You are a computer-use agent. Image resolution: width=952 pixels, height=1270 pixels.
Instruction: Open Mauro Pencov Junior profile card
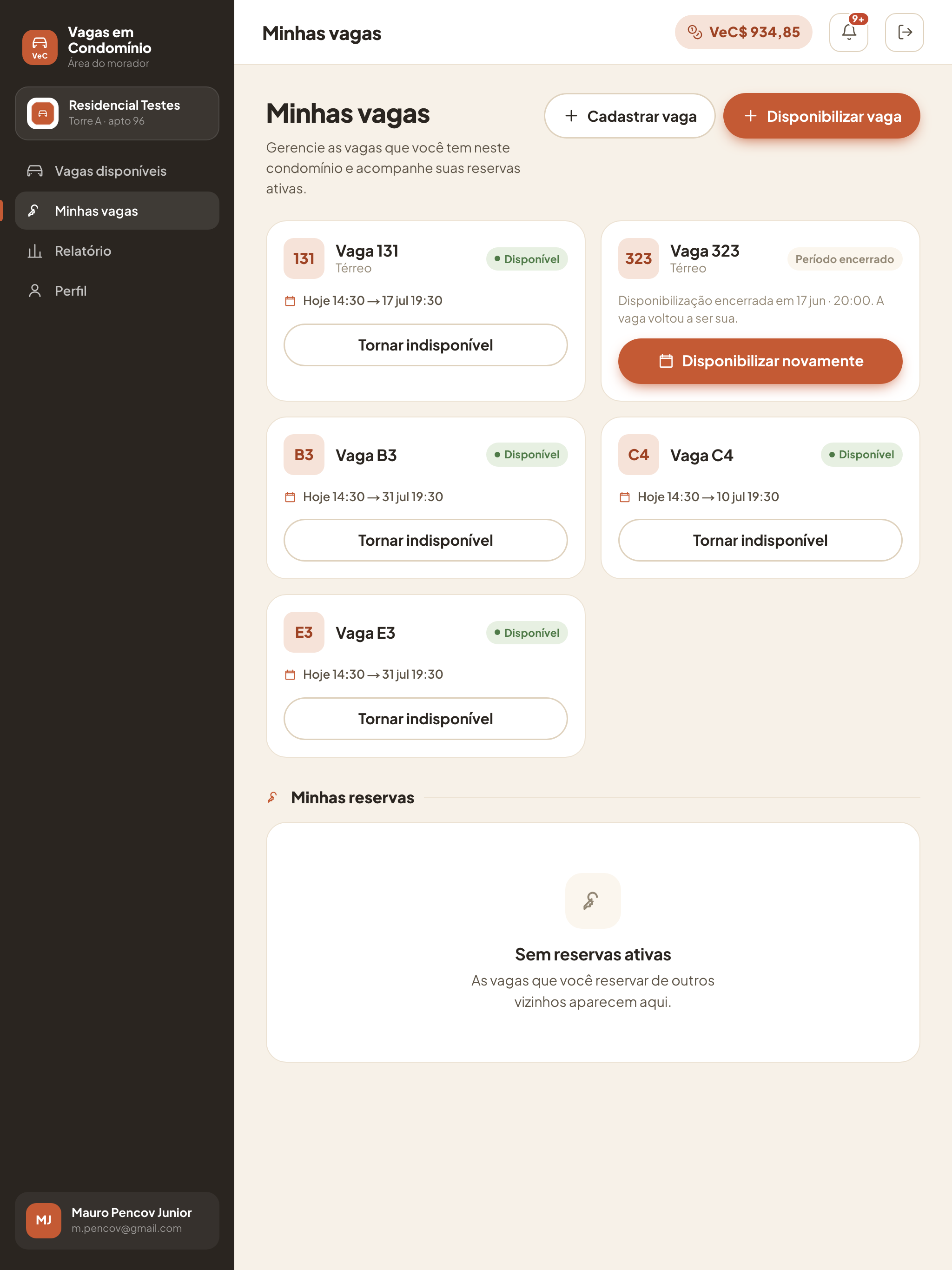[x=117, y=1221]
